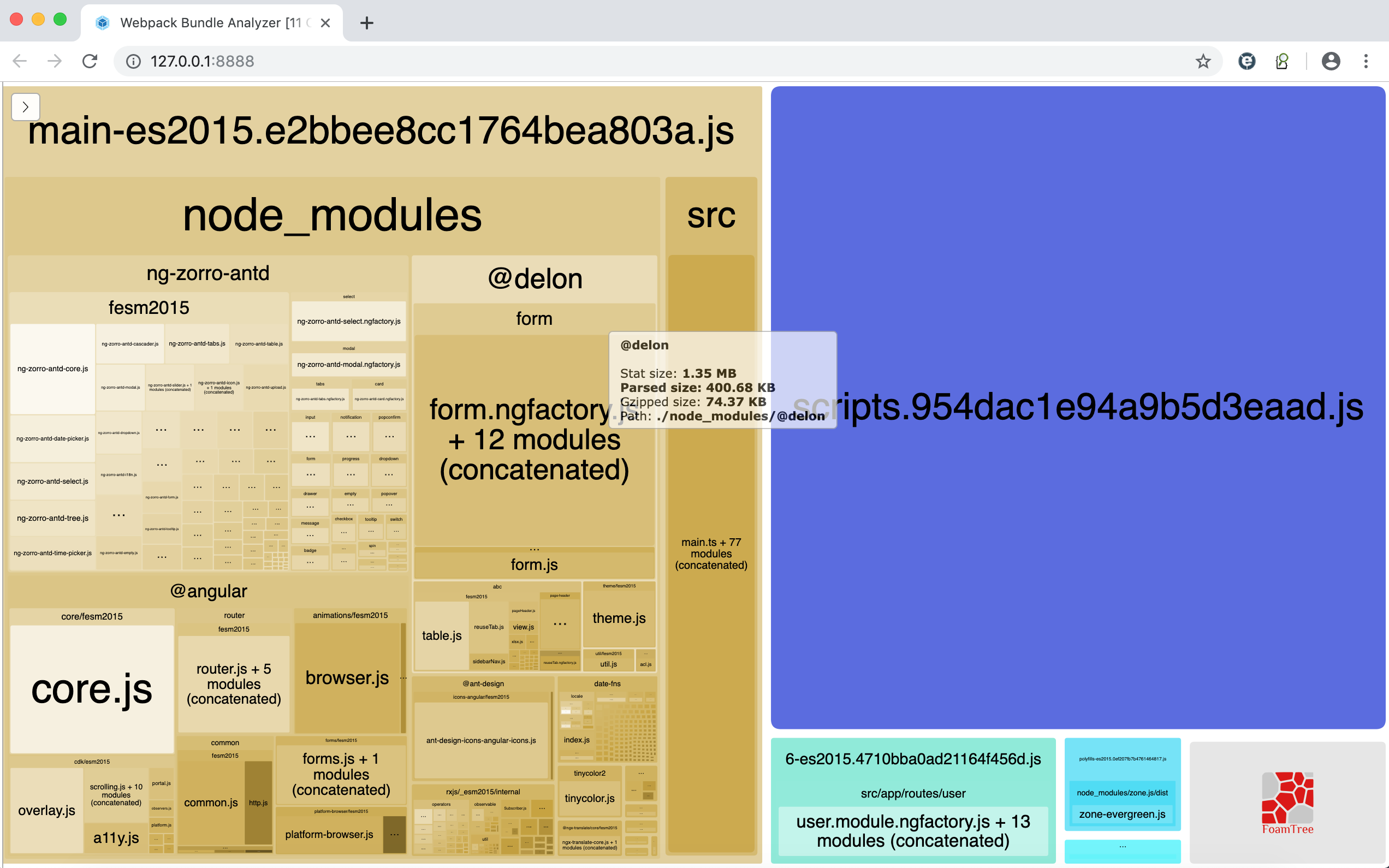Select router.js + 5 modules block
The width and height of the screenshot is (1389, 868).
click(x=234, y=683)
